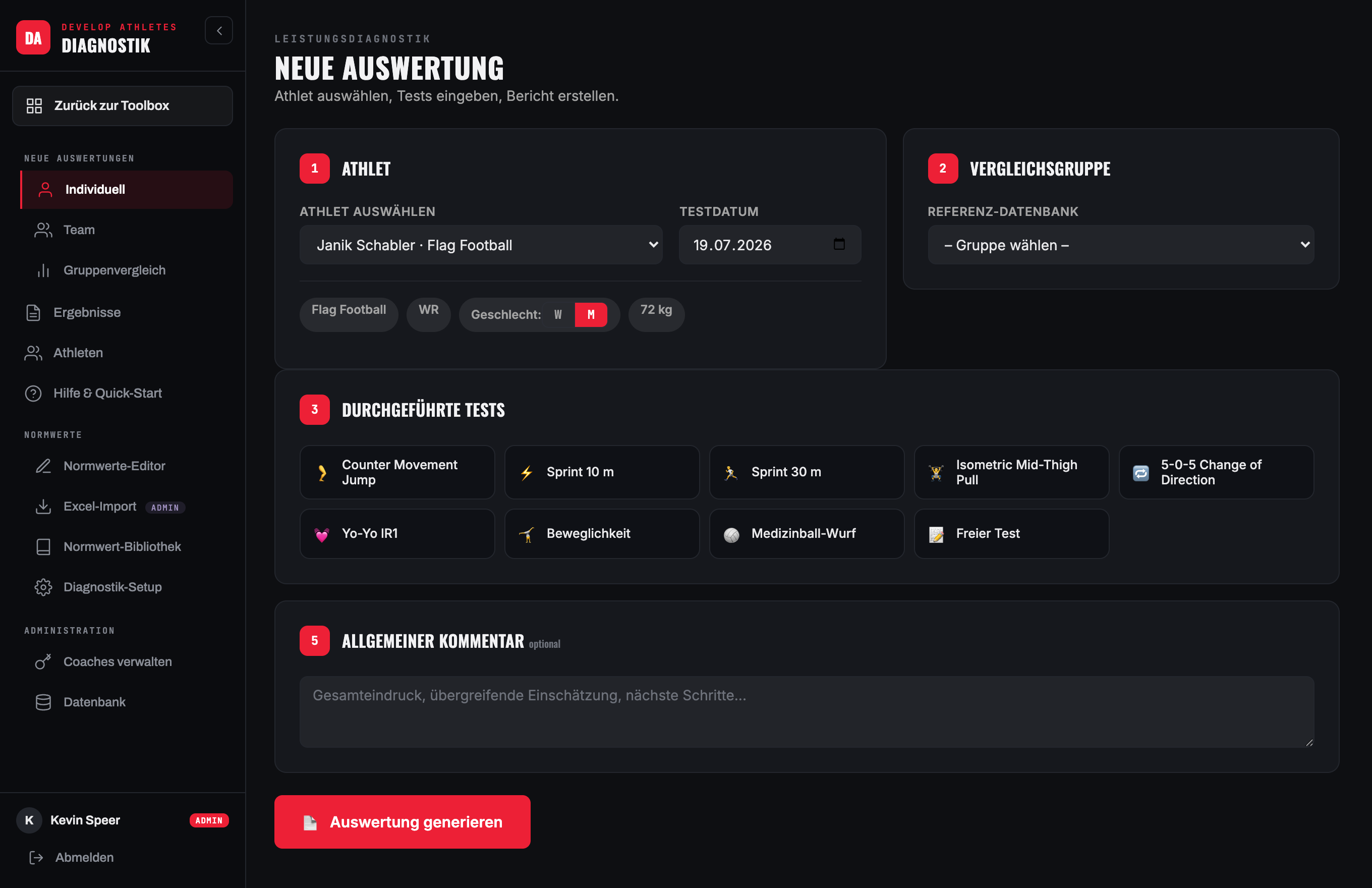This screenshot has width=1372, height=888.
Task: Click the Counter Movement Jump emoji icon
Action: tap(322, 473)
